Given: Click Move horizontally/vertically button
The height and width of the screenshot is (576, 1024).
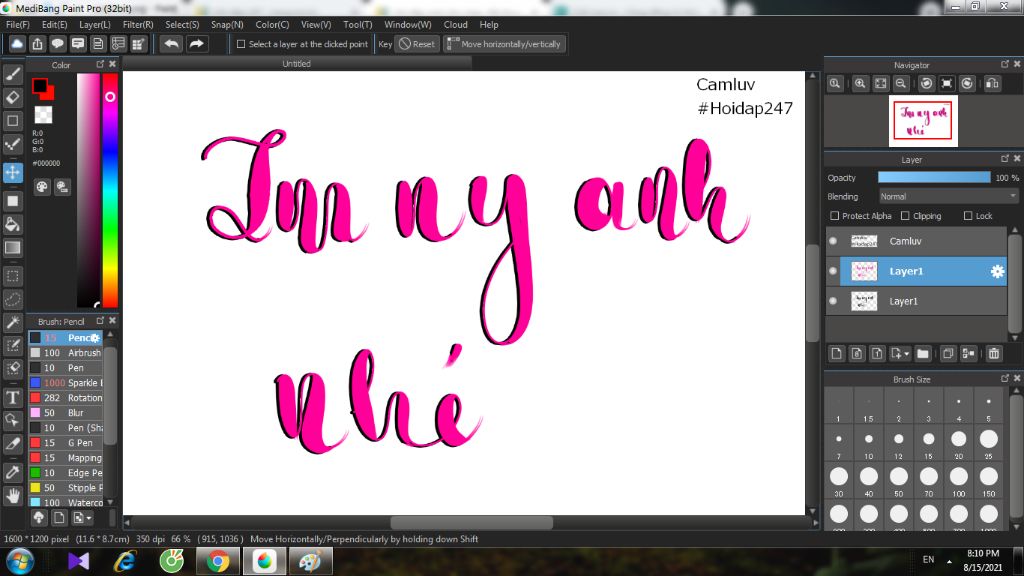Looking at the screenshot, I should pos(504,44).
